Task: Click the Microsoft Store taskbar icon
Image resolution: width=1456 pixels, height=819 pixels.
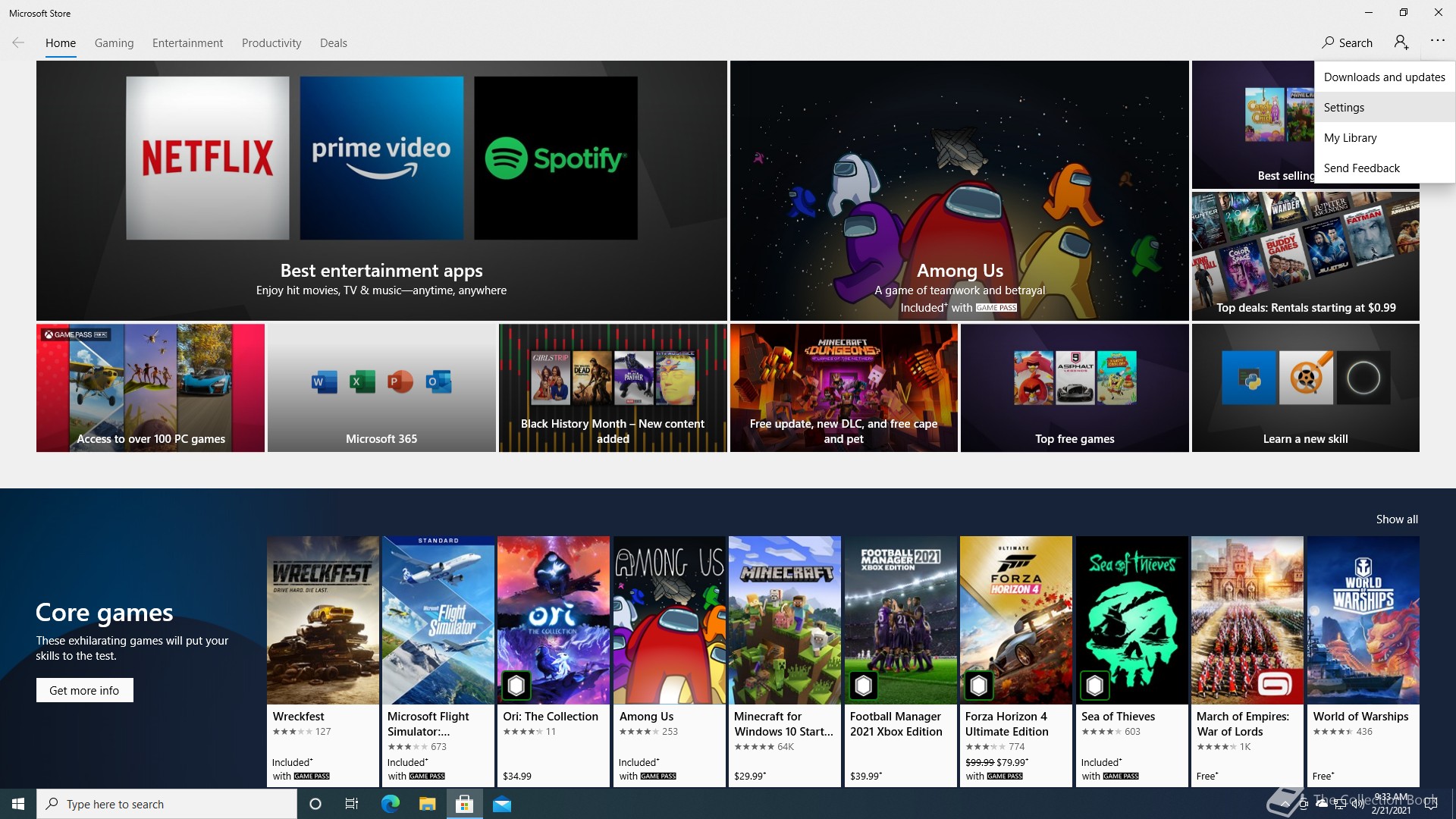Action: click(464, 804)
